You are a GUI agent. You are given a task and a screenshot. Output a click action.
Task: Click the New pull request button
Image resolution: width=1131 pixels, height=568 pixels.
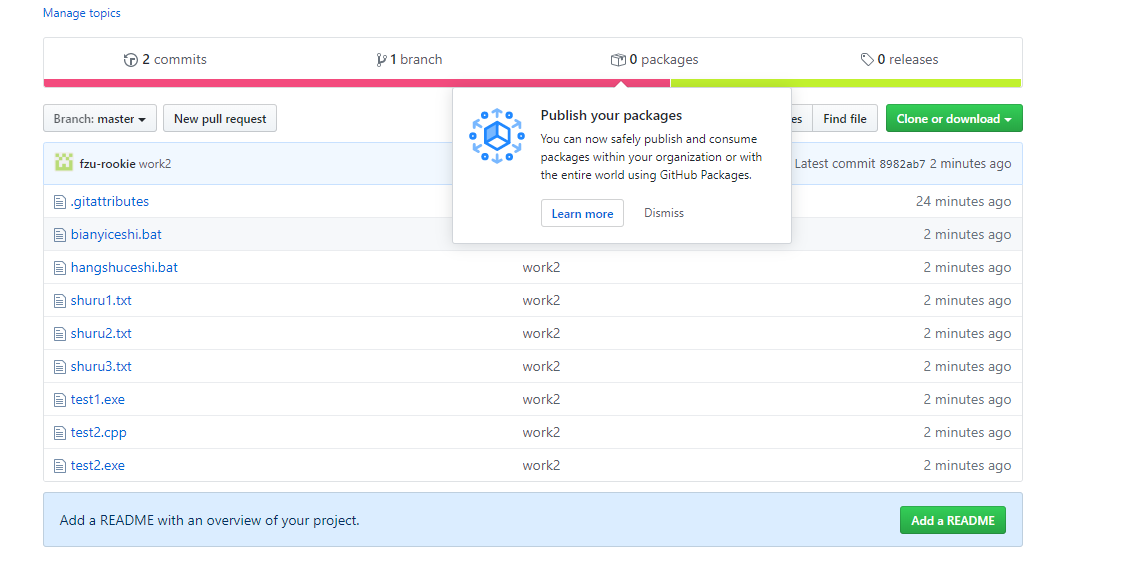point(220,119)
